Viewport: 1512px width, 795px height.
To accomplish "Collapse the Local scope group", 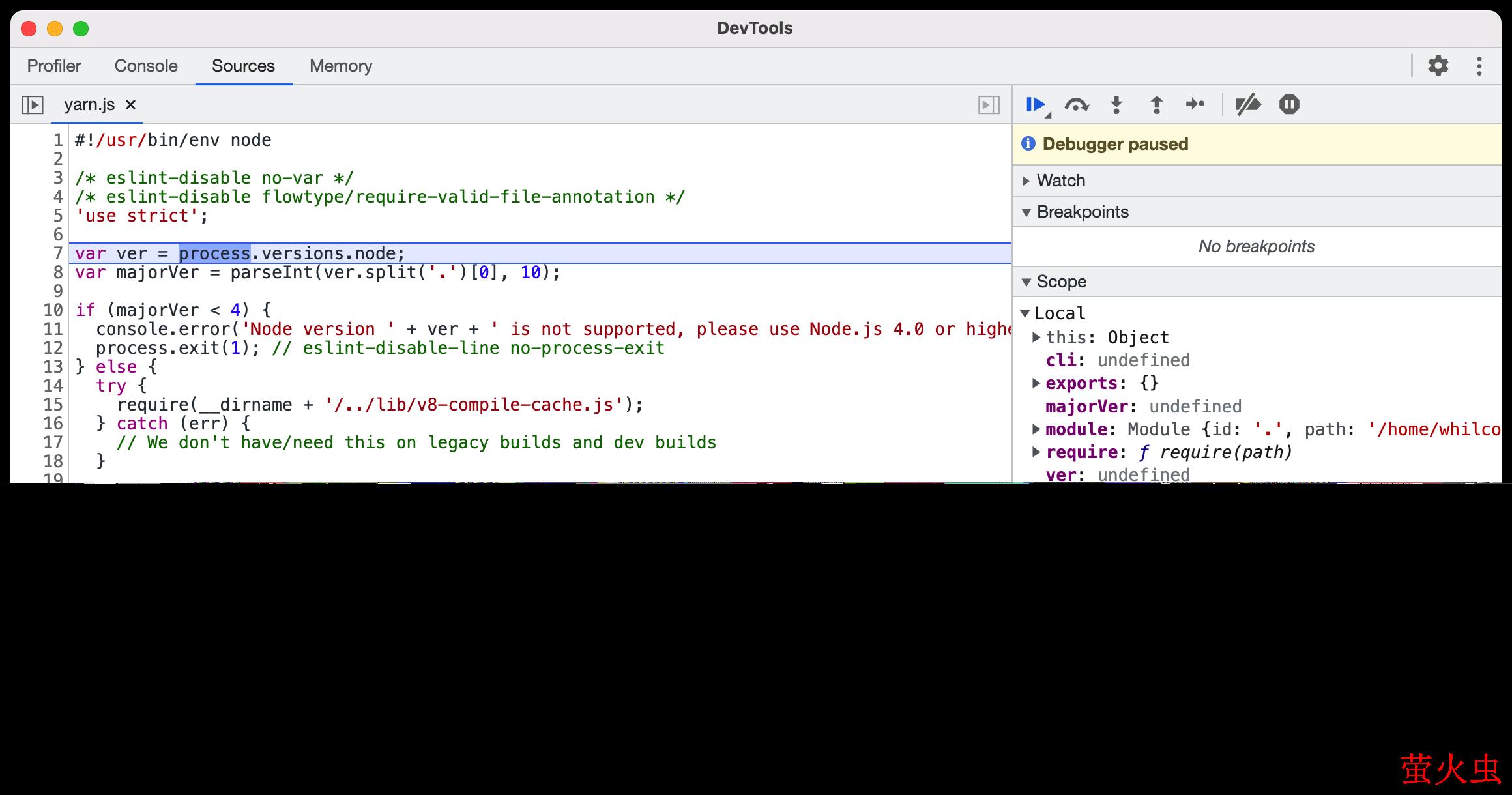I will [x=1025, y=313].
